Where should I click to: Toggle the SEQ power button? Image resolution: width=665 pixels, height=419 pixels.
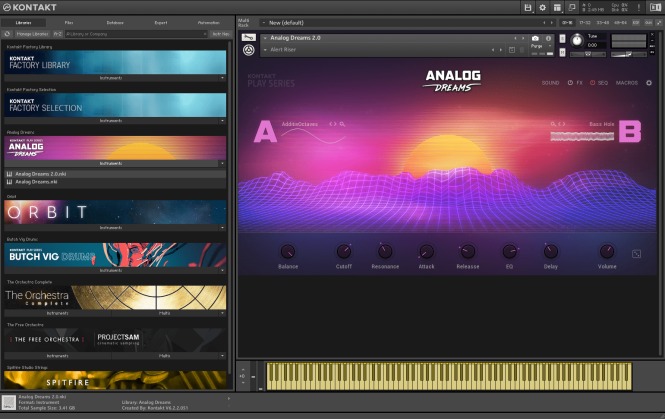tap(592, 83)
